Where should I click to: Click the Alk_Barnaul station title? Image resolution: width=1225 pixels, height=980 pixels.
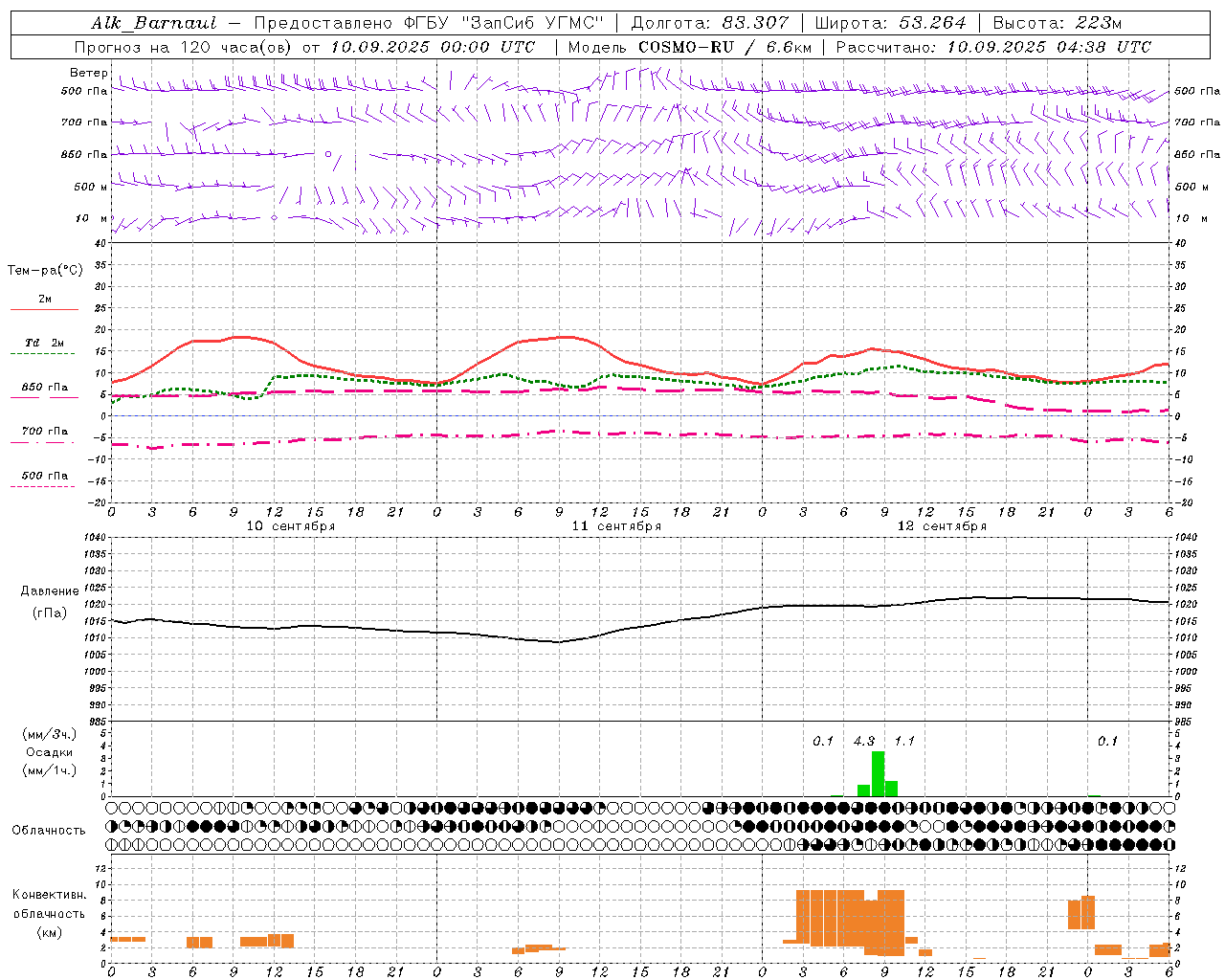(154, 23)
